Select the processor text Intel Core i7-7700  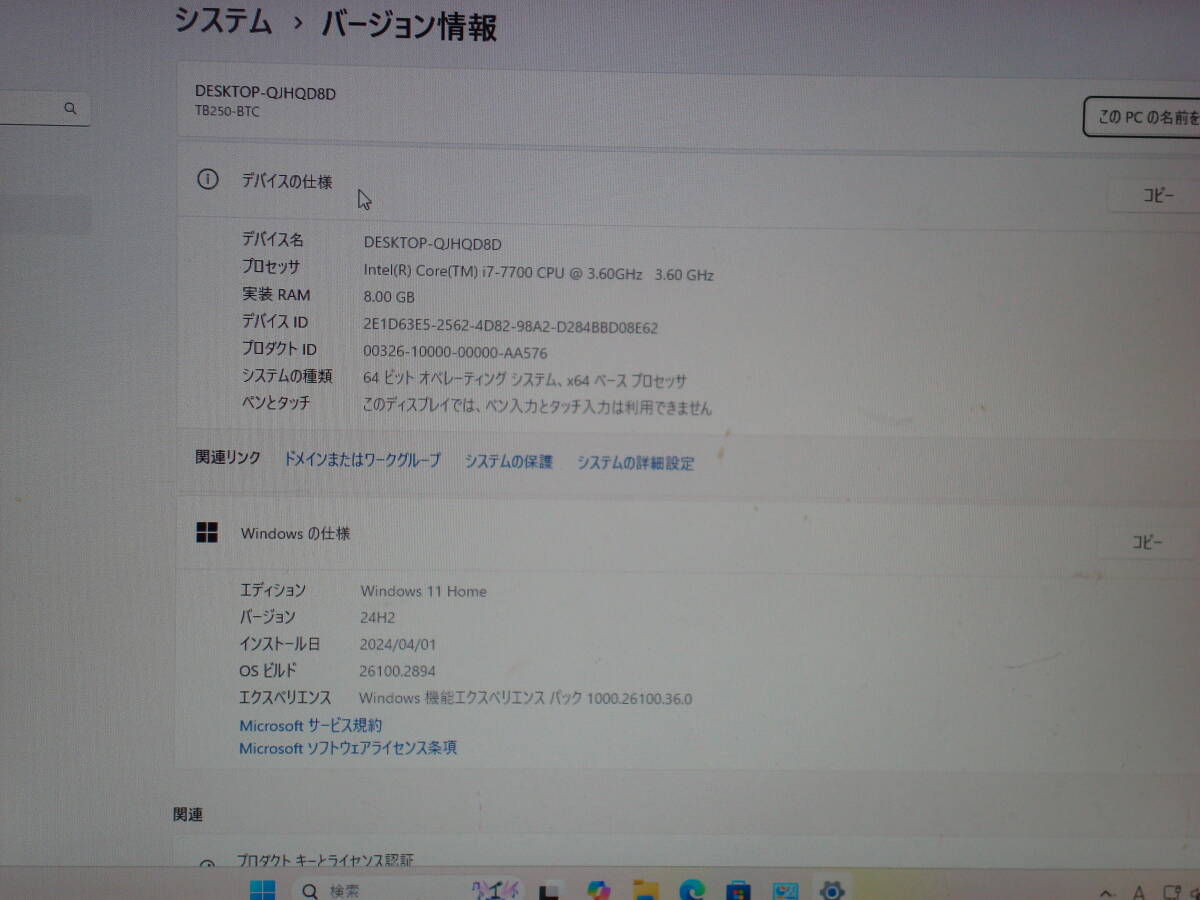coord(538,273)
